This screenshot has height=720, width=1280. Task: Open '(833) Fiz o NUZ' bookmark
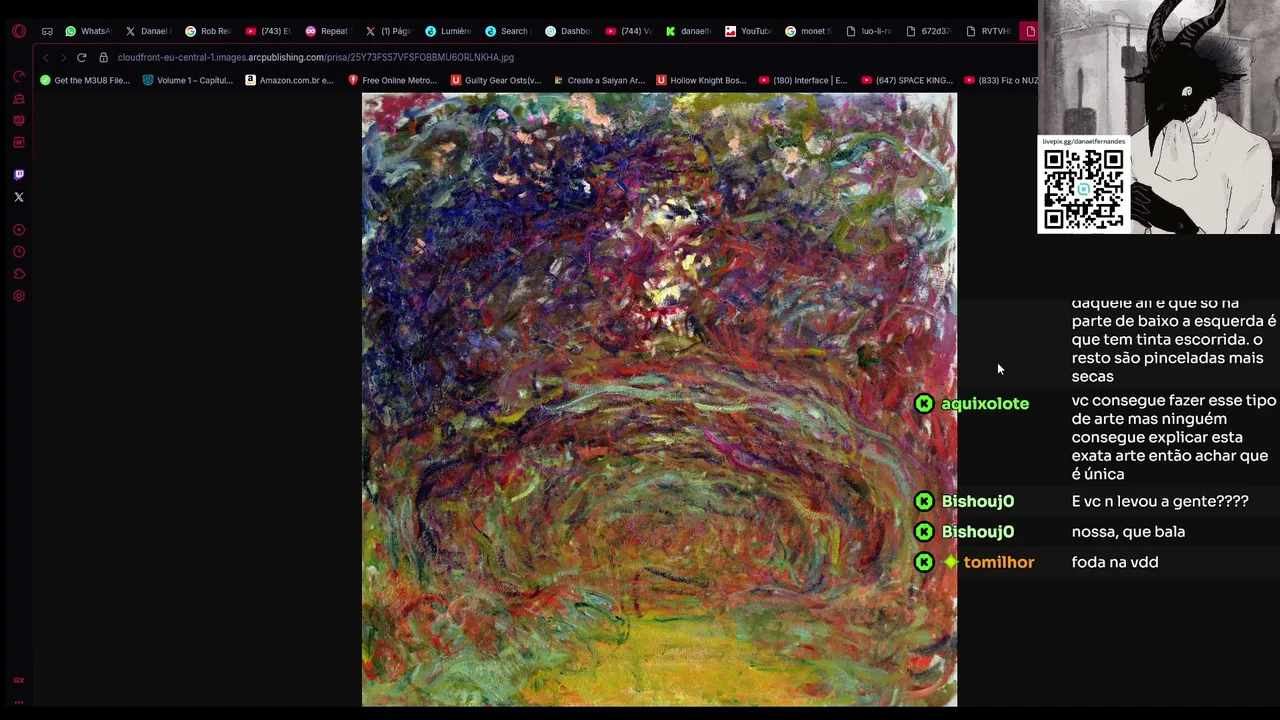click(1000, 80)
